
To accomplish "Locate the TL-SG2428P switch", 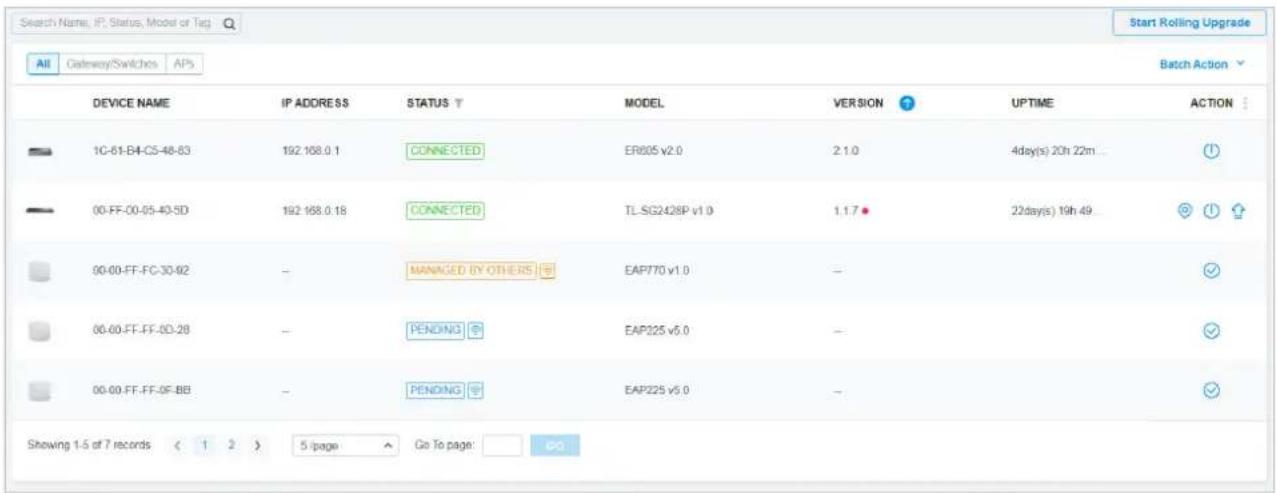I will (1185, 211).
